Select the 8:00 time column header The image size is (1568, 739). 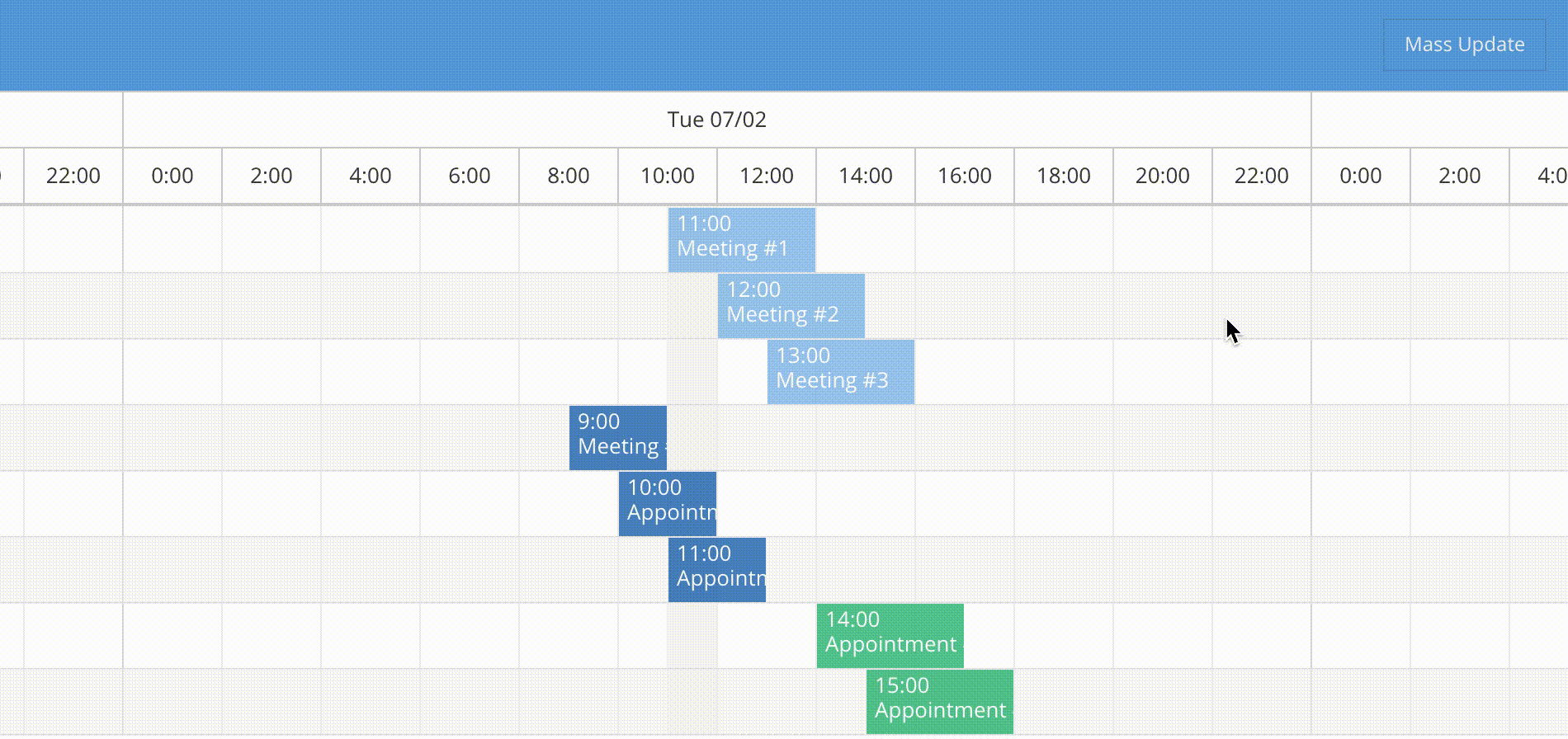(x=569, y=176)
